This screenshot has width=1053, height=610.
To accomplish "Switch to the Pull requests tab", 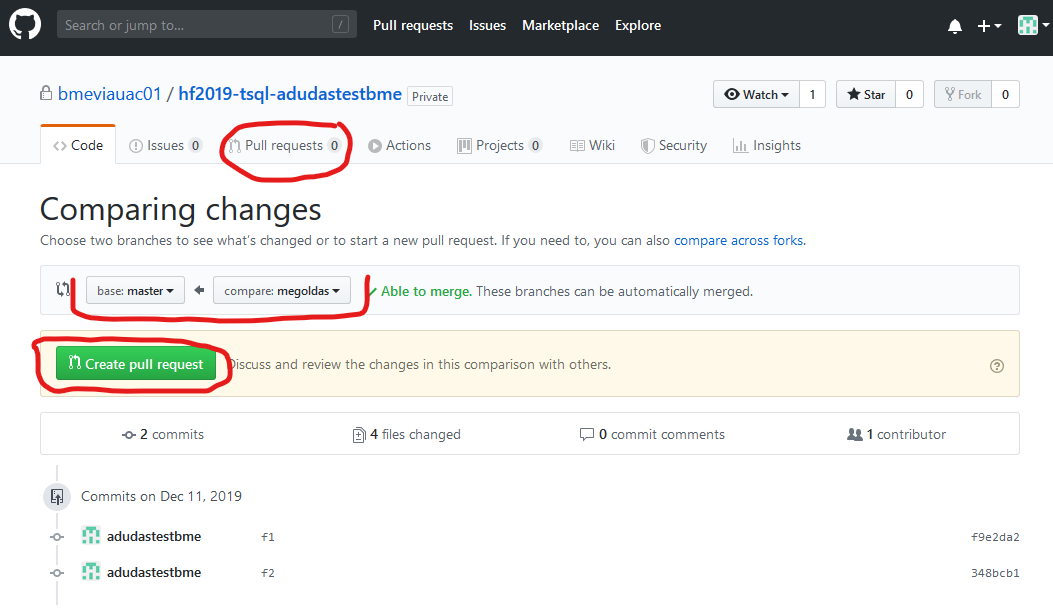I will (x=284, y=145).
